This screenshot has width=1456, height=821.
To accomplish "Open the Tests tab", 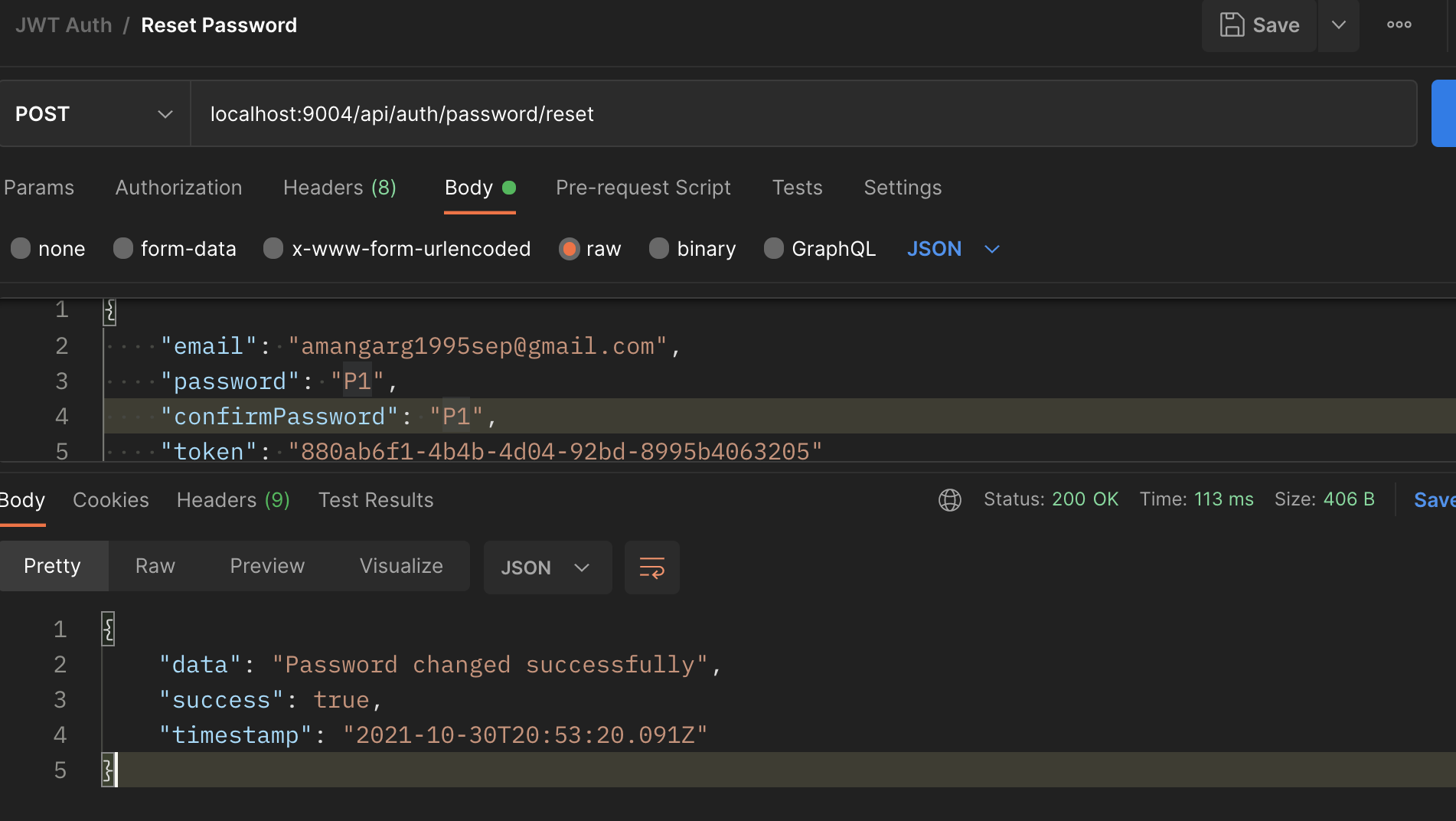I will 797,188.
